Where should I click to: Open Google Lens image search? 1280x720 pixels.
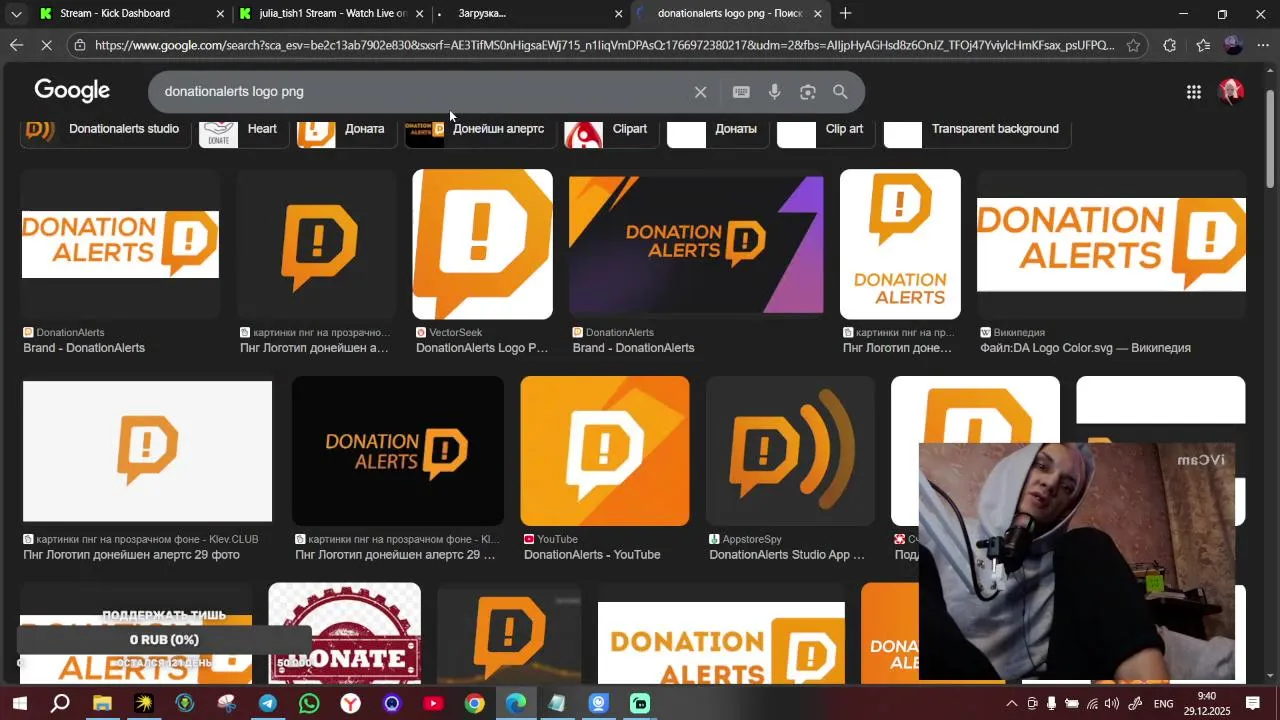[808, 92]
